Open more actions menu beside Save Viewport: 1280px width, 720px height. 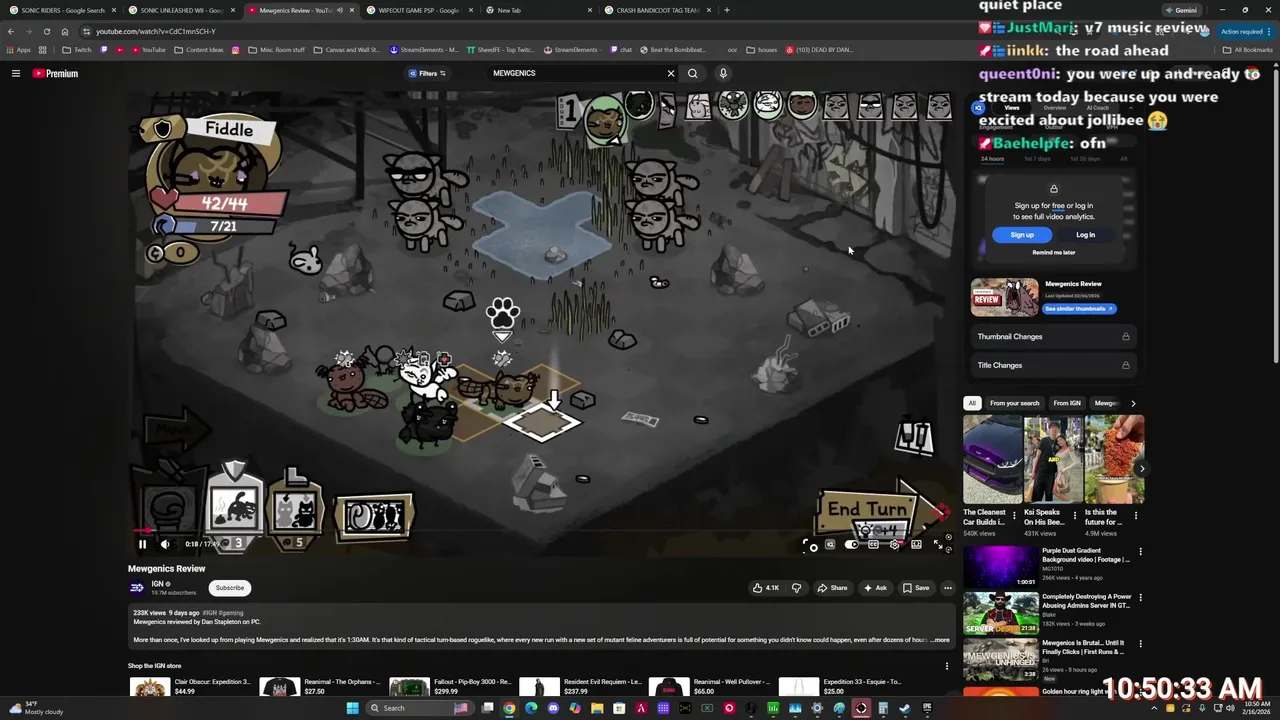click(948, 588)
